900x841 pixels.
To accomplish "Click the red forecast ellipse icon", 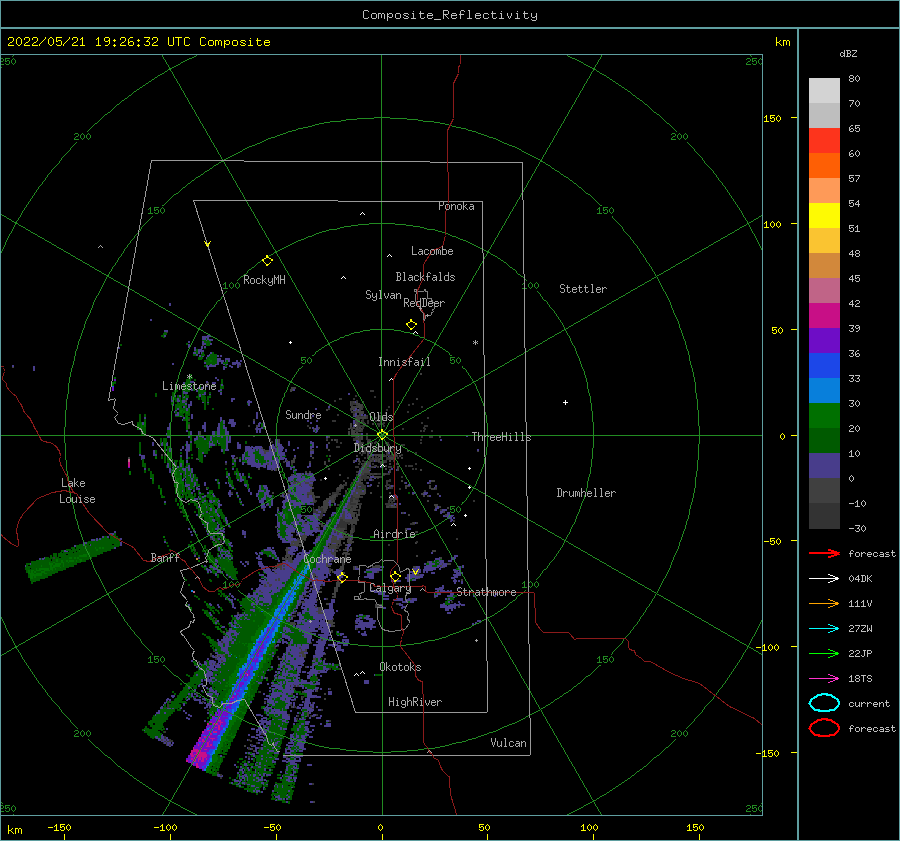I will (x=824, y=728).
